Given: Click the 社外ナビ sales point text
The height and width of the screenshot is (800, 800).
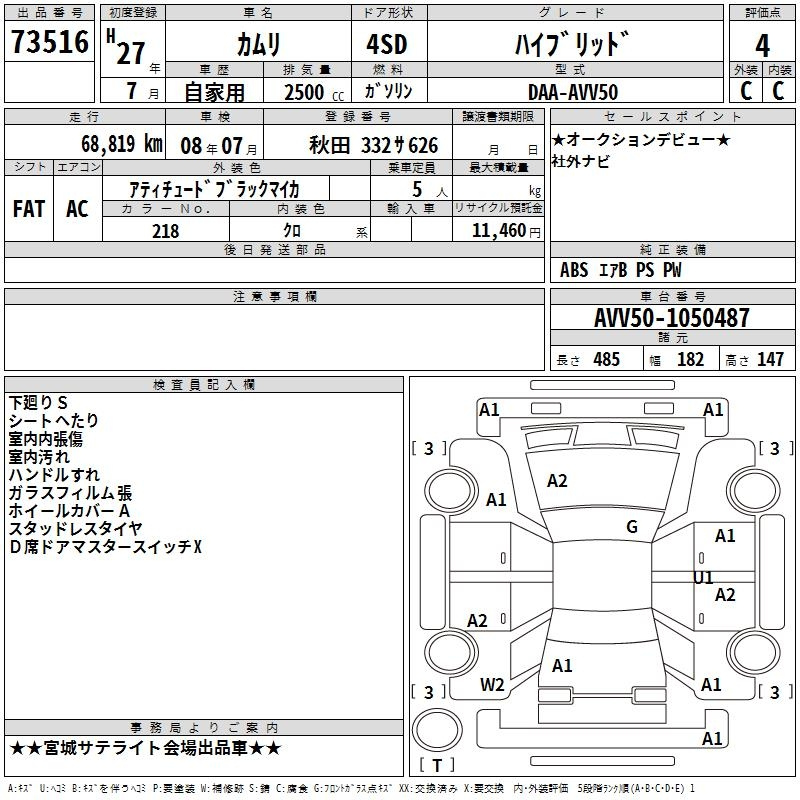Looking at the screenshot, I should pyautogui.click(x=580, y=161).
